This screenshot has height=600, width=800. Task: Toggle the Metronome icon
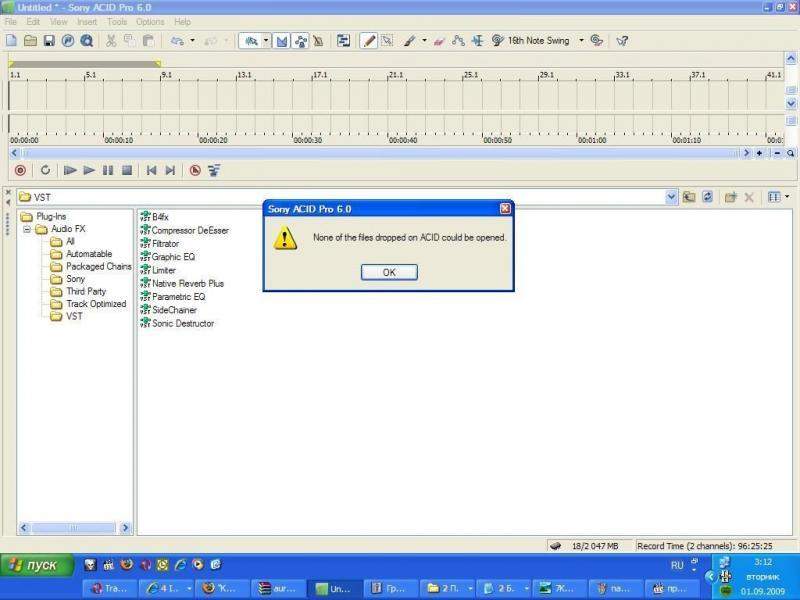(318, 41)
